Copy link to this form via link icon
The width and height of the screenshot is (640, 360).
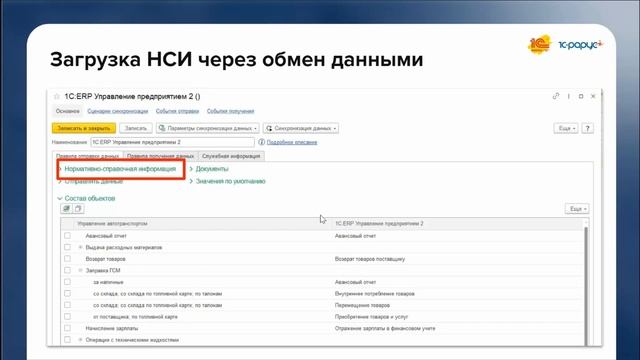coord(556,96)
